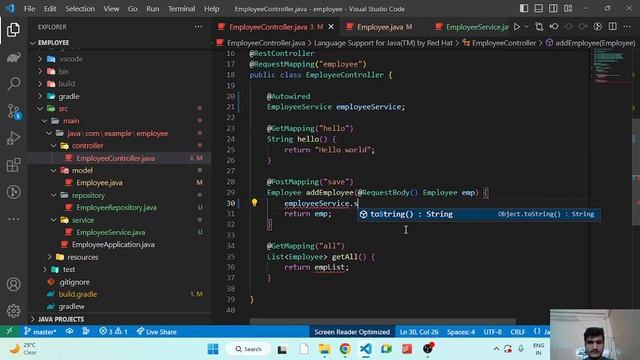Screen dimensions: 640x360
Task: Open the Accounts menu icon
Action: tap(13, 284)
